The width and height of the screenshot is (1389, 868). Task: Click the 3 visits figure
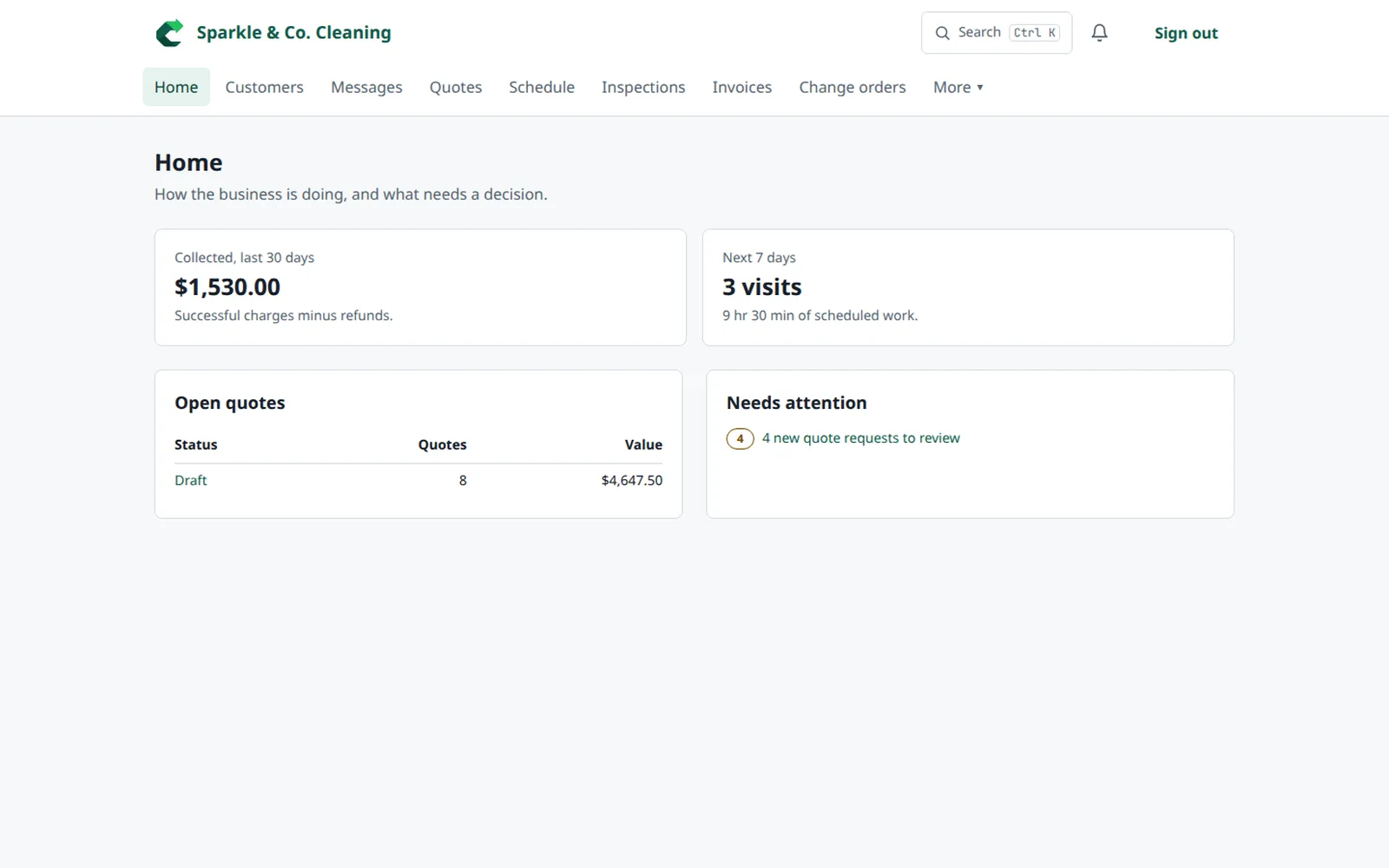[x=762, y=286]
